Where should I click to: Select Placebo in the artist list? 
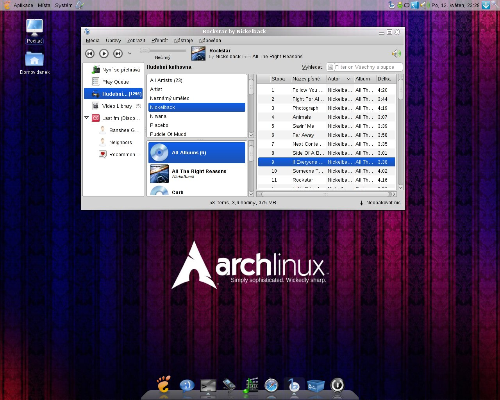[x=197, y=125]
